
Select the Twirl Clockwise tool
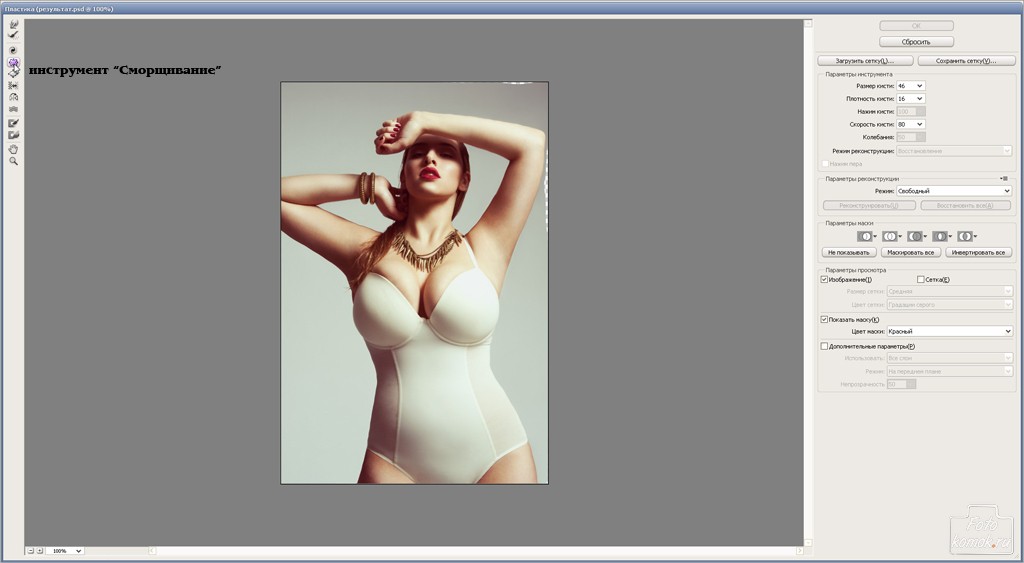(x=13, y=50)
